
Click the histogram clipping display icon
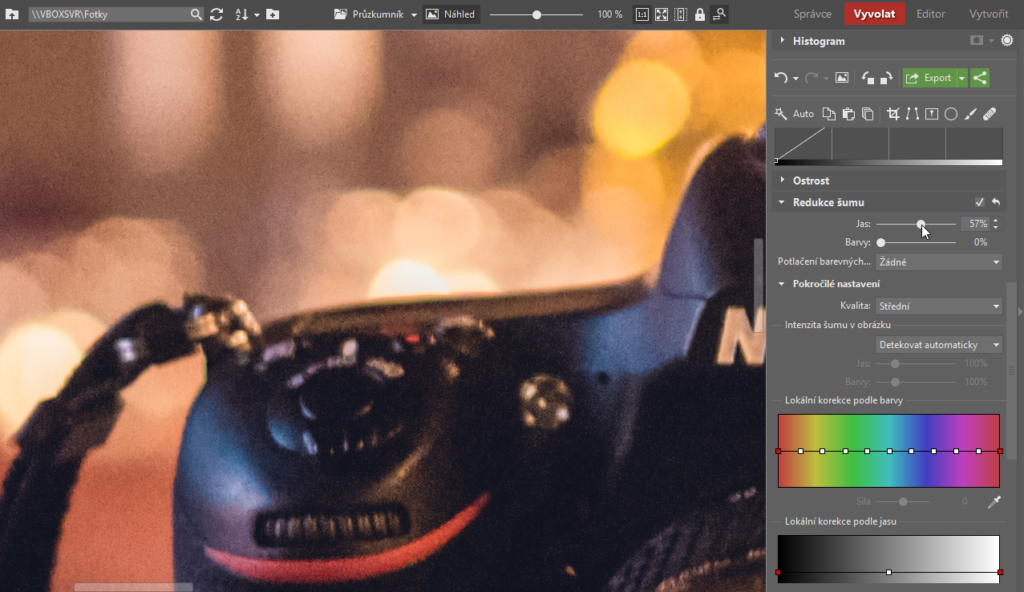click(976, 41)
